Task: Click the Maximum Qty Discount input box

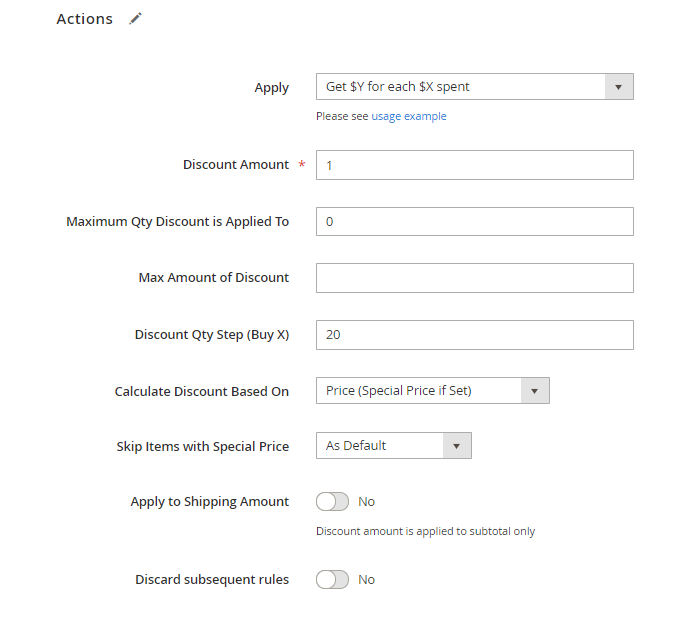Action: tap(474, 221)
